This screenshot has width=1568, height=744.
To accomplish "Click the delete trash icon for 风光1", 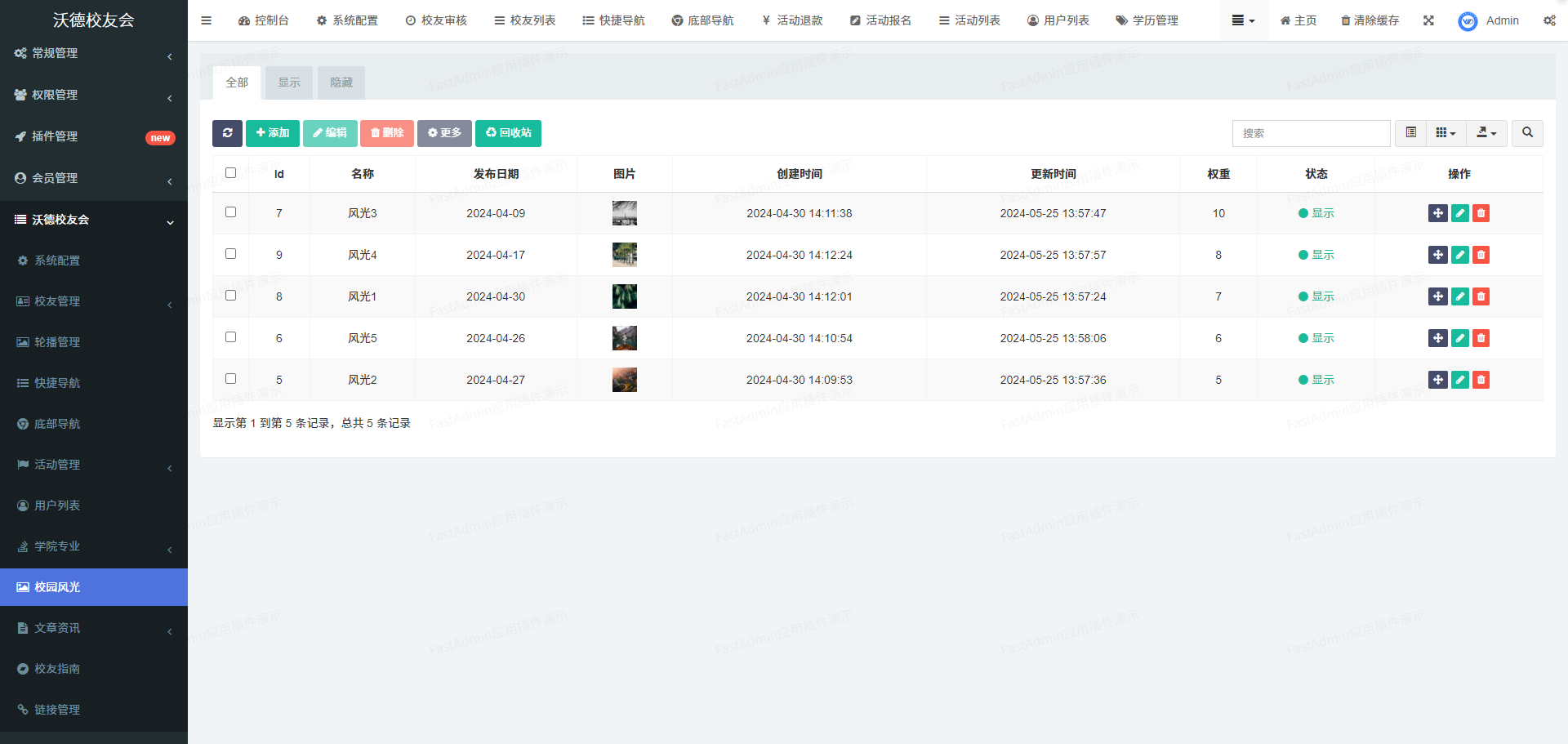I will pyautogui.click(x=1481, y=296).
